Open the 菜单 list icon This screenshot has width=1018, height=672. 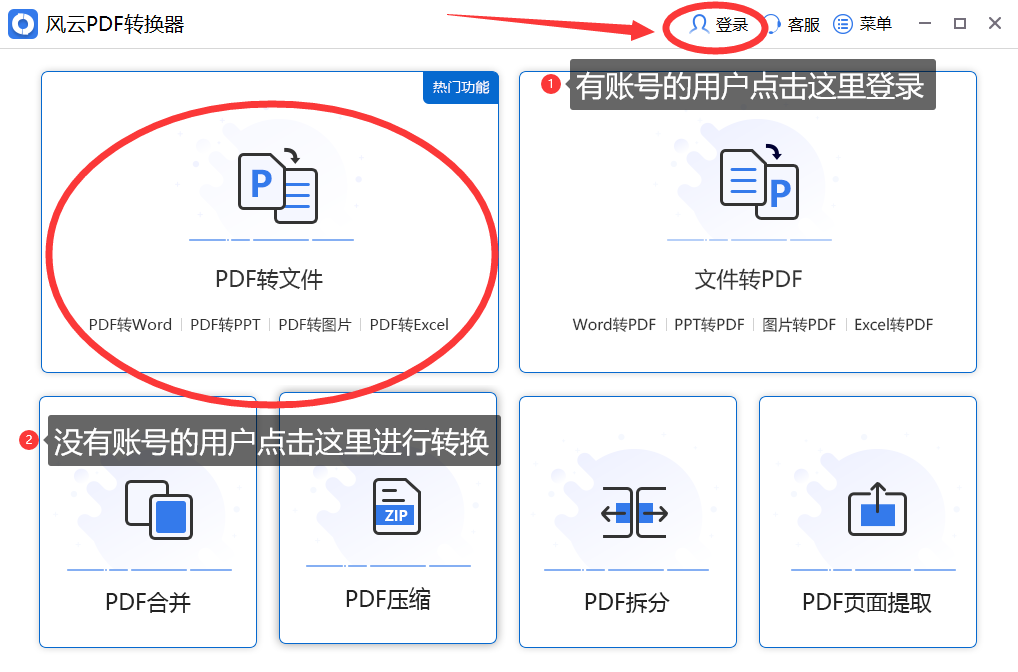click(x=843, y=24)
